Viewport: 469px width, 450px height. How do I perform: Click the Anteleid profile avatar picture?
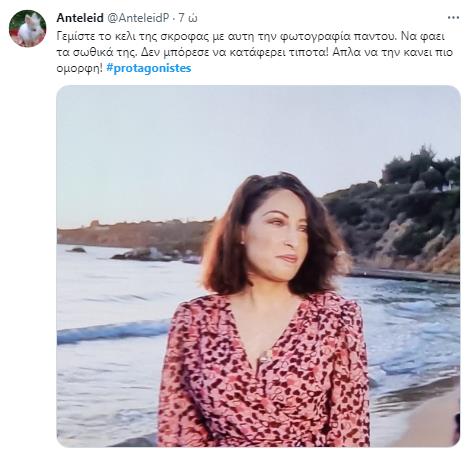pos(27,28)
